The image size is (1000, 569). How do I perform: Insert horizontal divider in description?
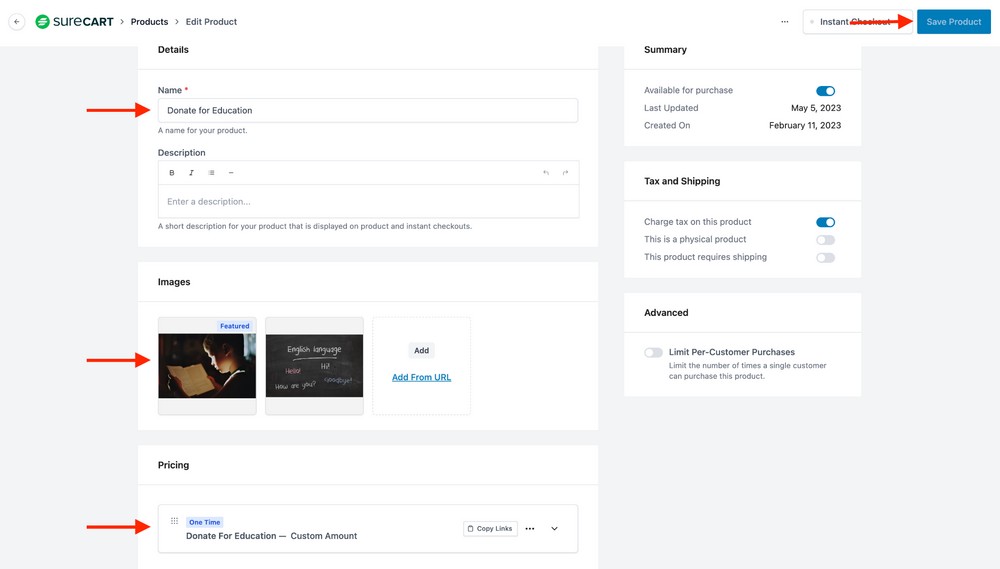231,173
